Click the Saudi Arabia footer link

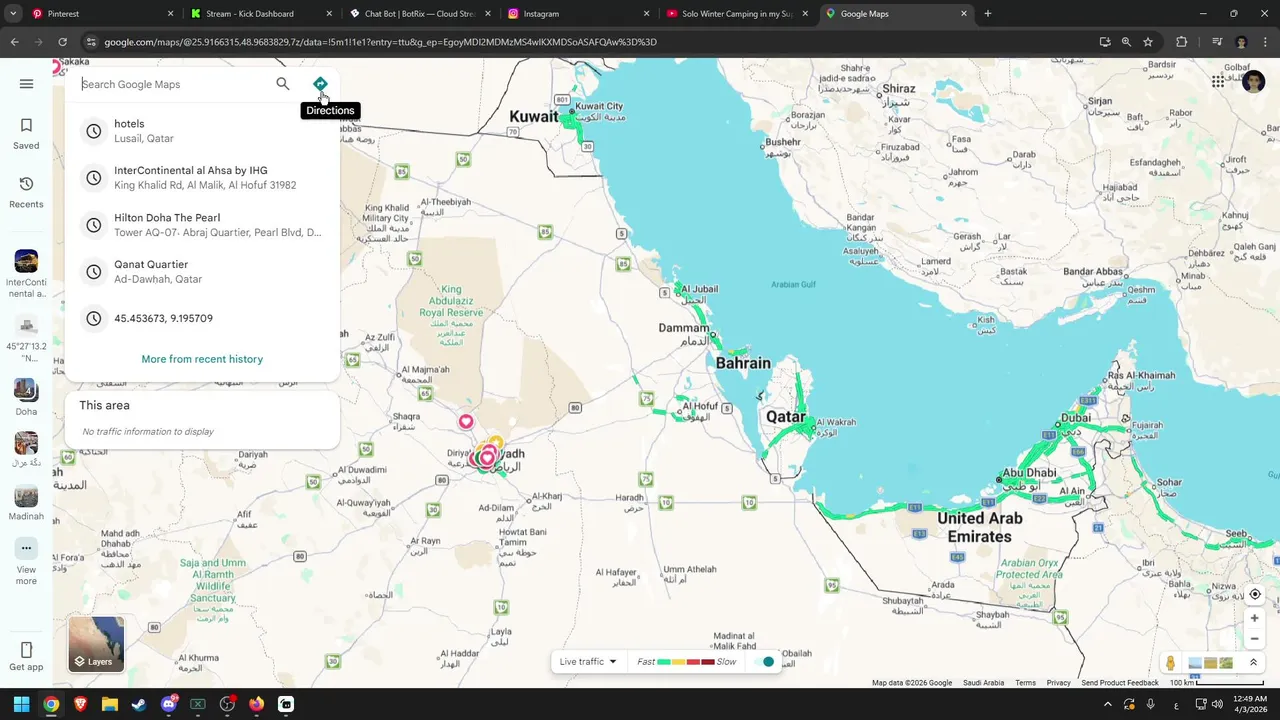tap(983, 683)
